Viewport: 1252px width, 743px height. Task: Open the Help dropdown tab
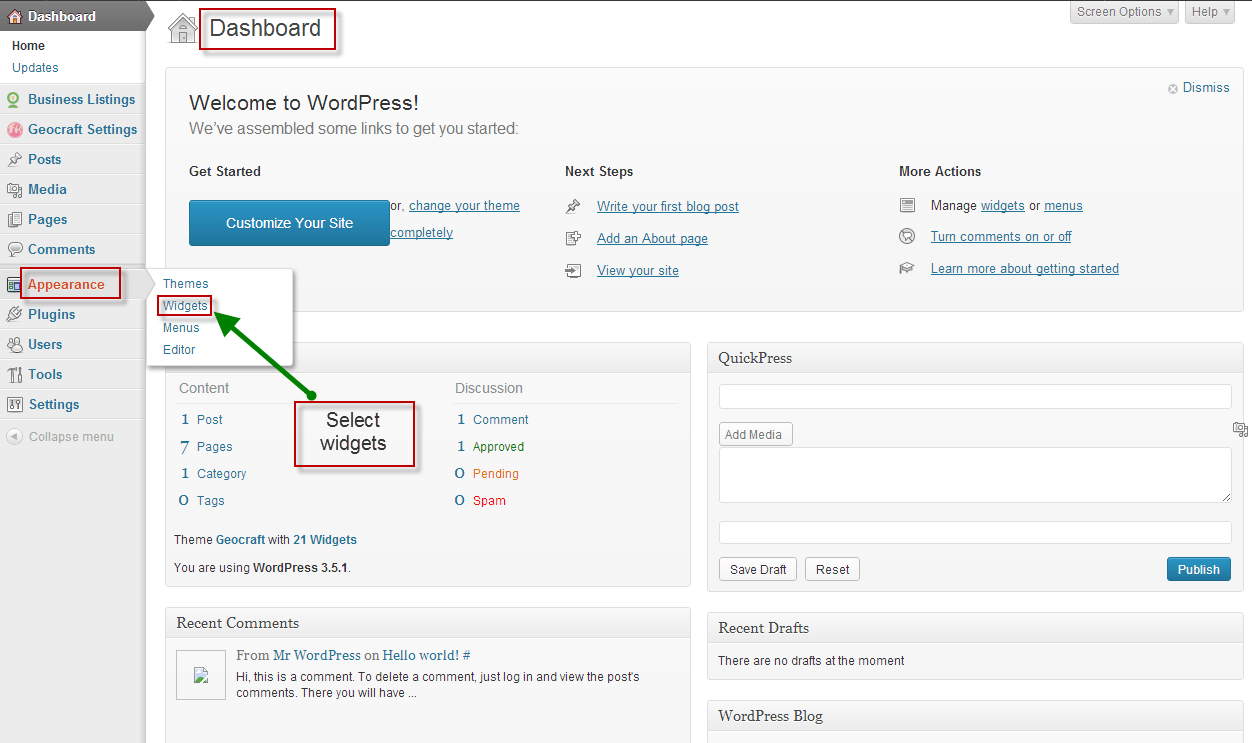tap(1210, 12)
